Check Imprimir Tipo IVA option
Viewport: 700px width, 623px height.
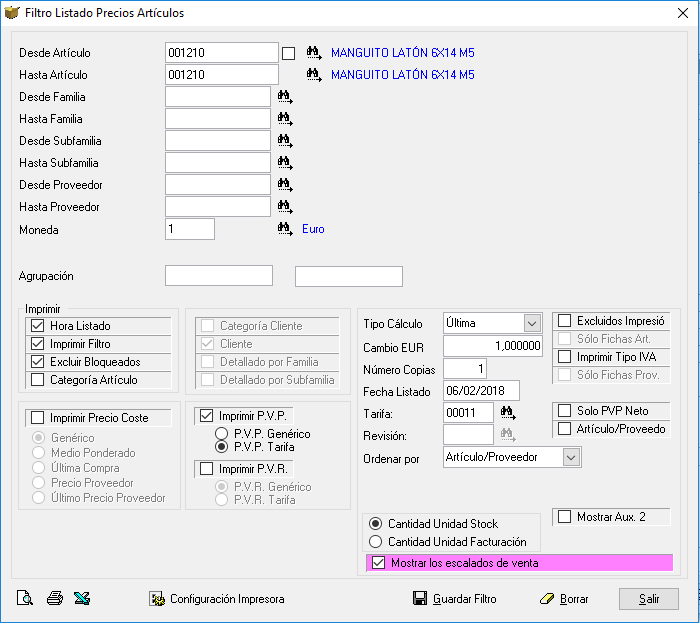(x=565, y=357)
